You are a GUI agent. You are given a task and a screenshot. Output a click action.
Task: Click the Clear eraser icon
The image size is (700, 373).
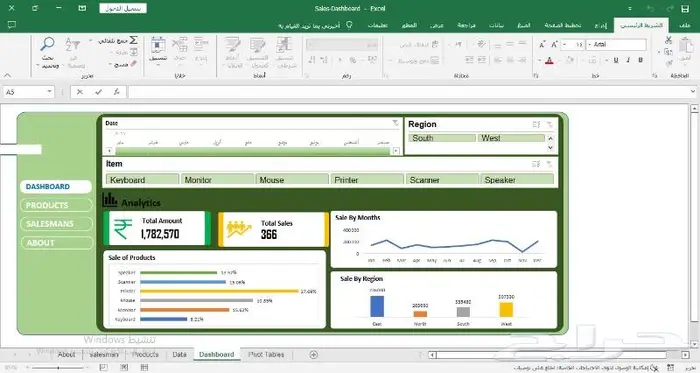(133, 64)
